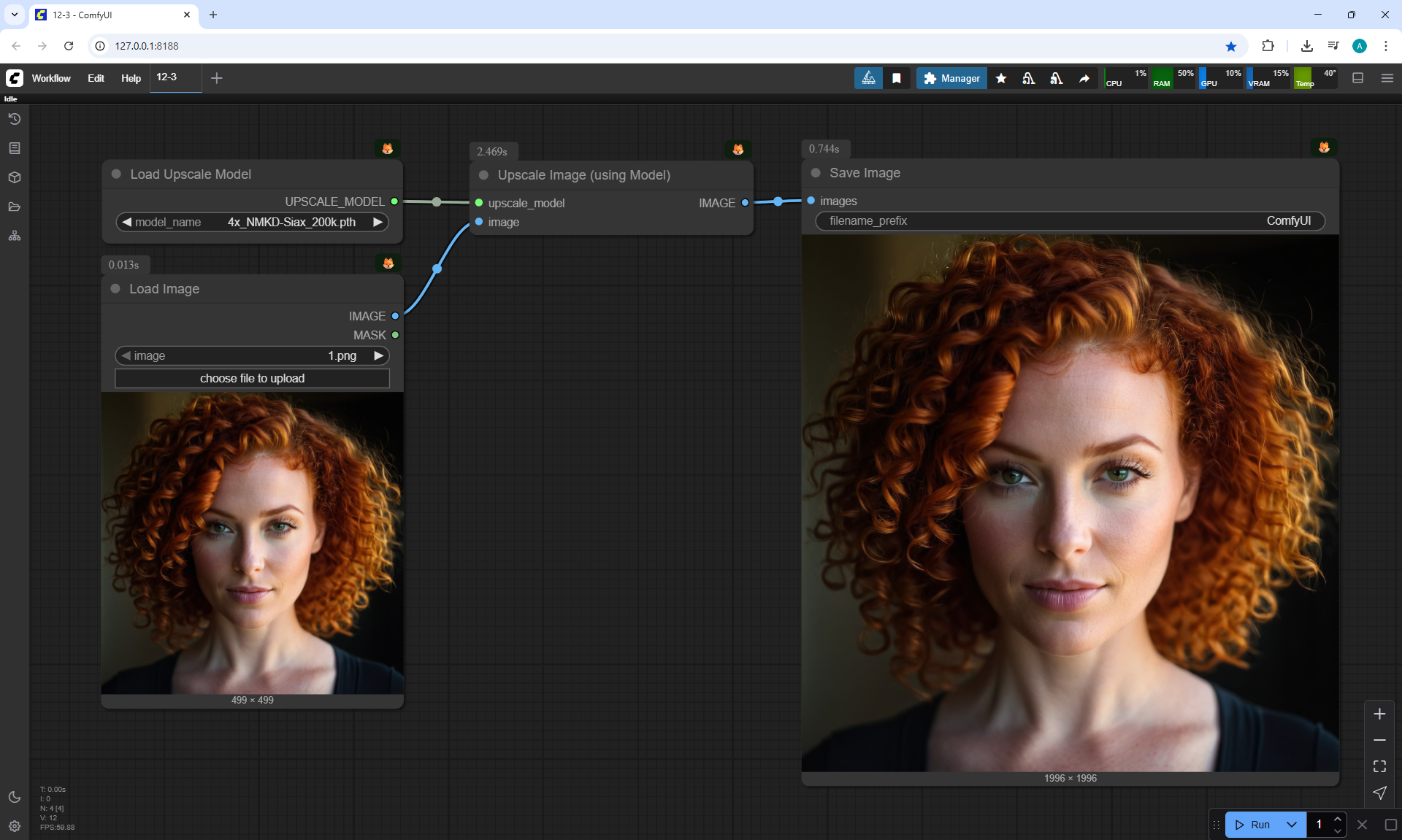Select previous image with left arrow
Viewport: 1402px width, 840px height.
126,355
